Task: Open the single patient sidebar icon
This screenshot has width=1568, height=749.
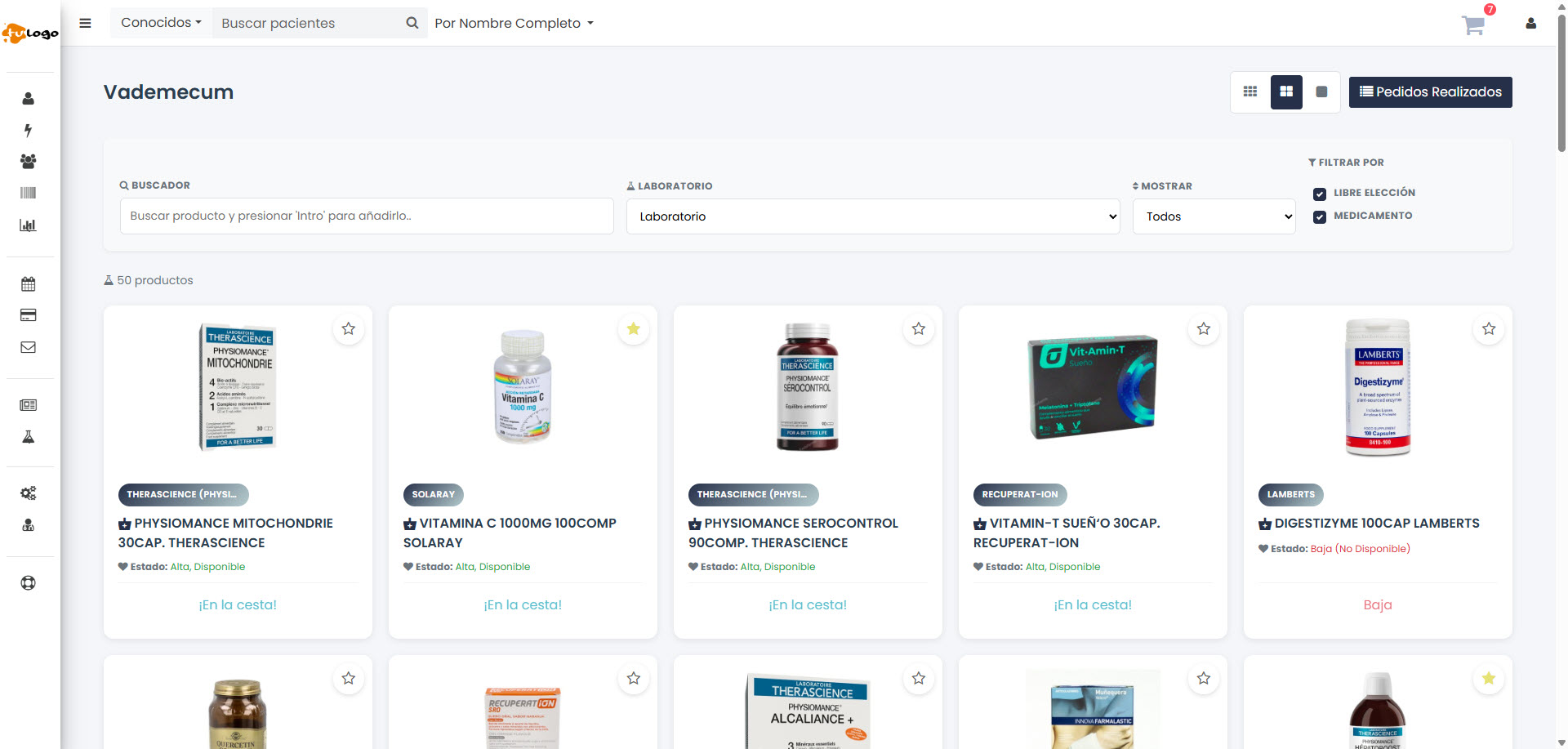Action: pyautogui.click(x=29, y=99)
